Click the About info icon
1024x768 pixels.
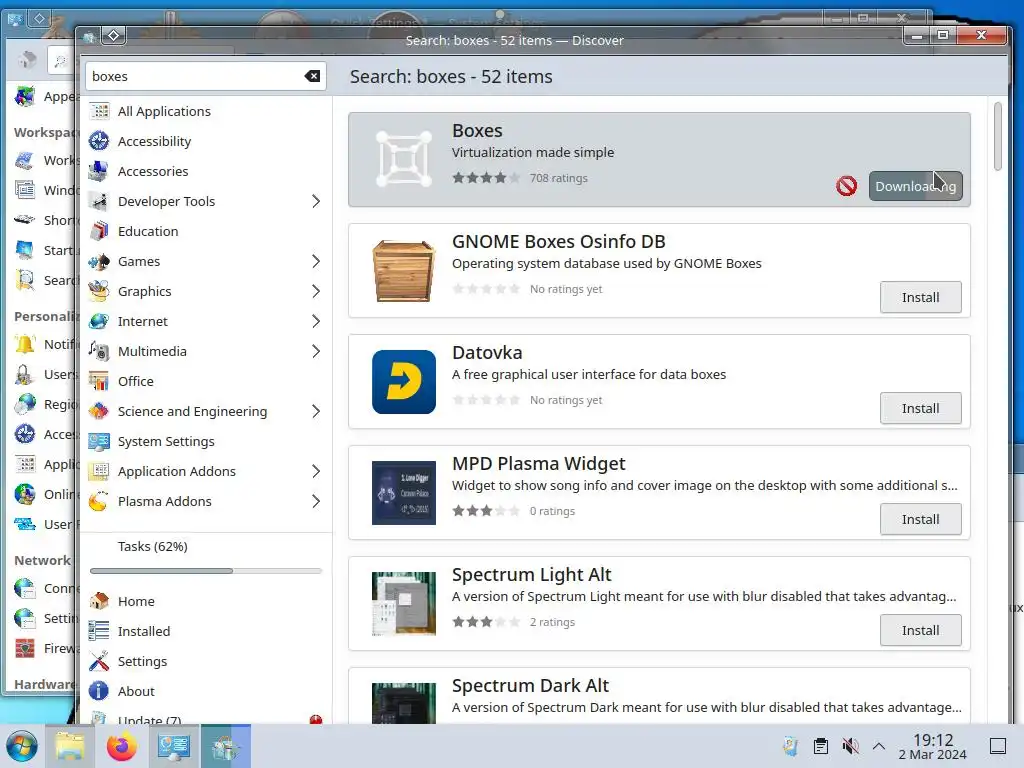coord(99,692)
